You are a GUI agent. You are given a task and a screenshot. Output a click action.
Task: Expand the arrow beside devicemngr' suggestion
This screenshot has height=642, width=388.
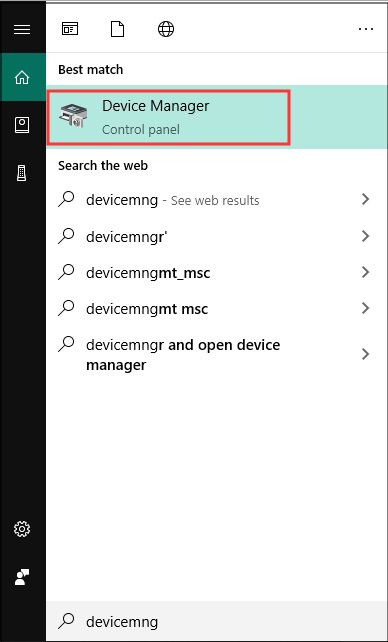(365, 236)
